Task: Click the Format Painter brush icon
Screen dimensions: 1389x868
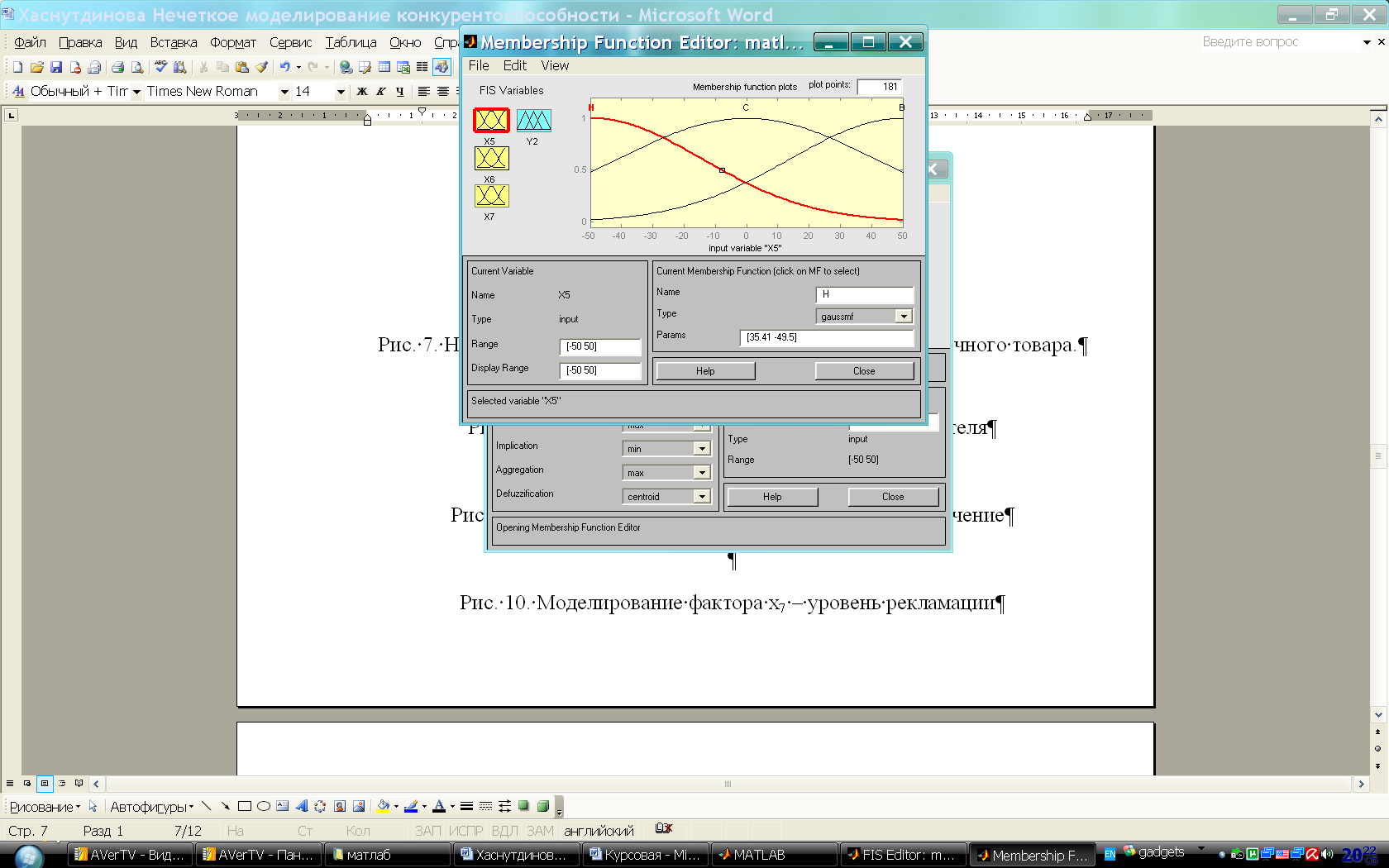Action: tap(262, 67)
